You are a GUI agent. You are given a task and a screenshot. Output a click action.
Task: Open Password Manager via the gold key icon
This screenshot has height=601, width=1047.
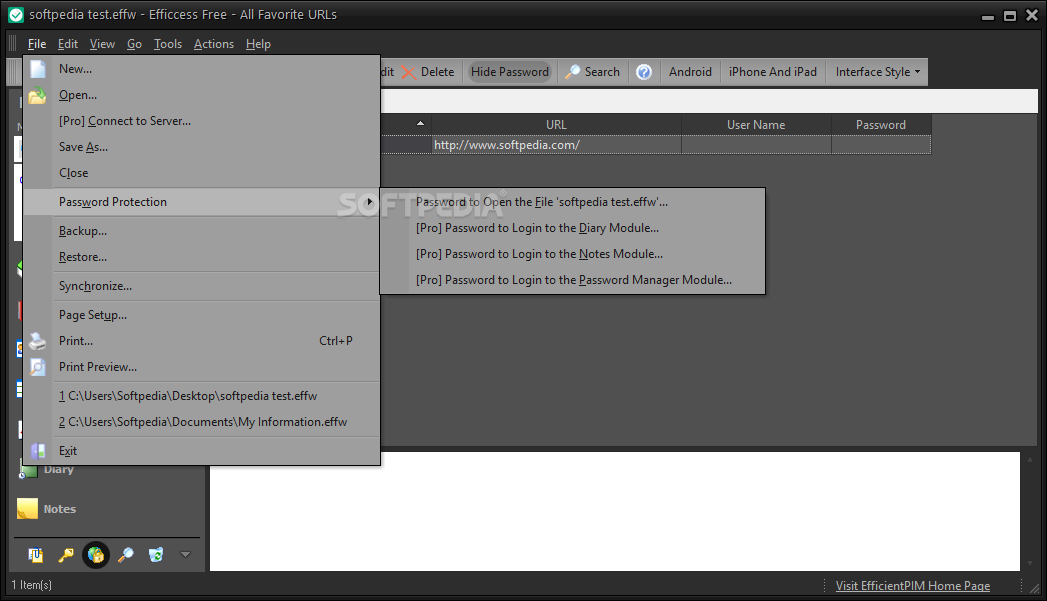coord(65,555)
